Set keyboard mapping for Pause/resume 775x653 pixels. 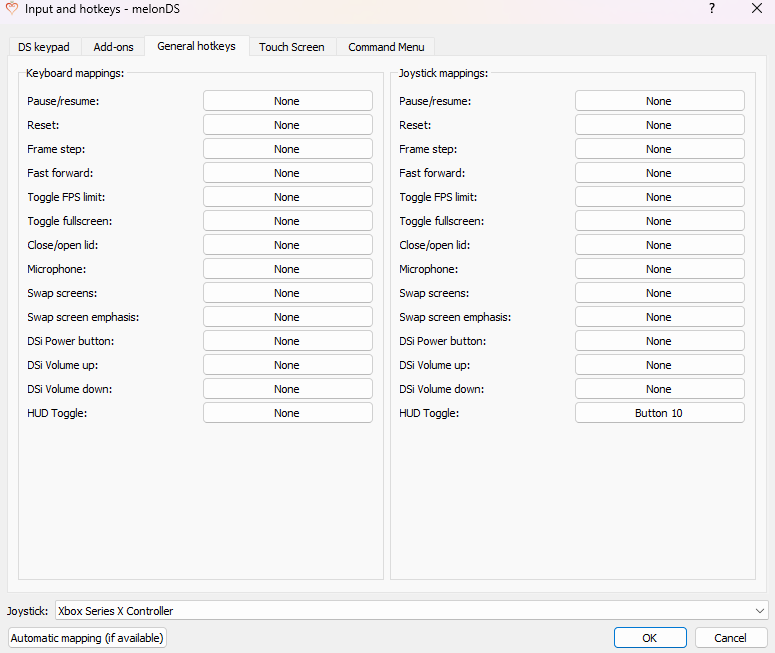pos(287,101)
